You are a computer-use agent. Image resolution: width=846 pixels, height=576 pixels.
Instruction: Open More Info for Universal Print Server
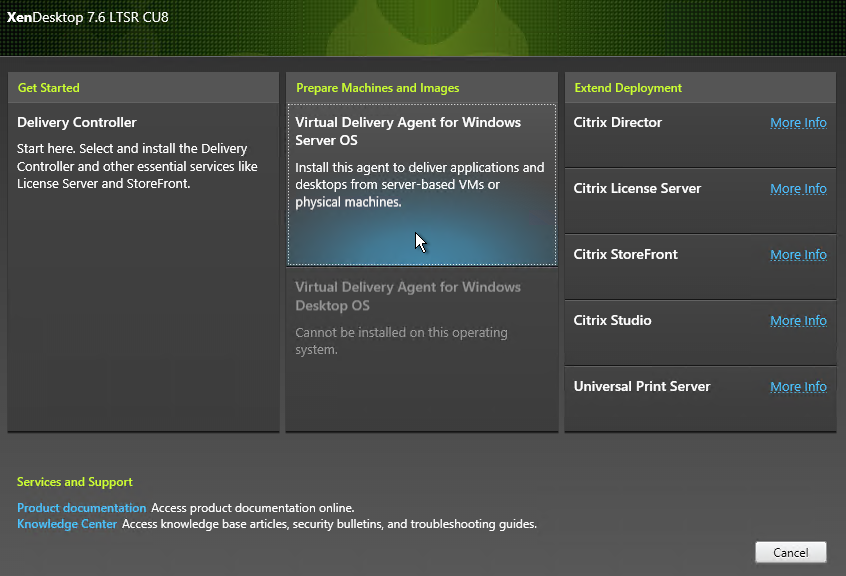tap(798, 387)
